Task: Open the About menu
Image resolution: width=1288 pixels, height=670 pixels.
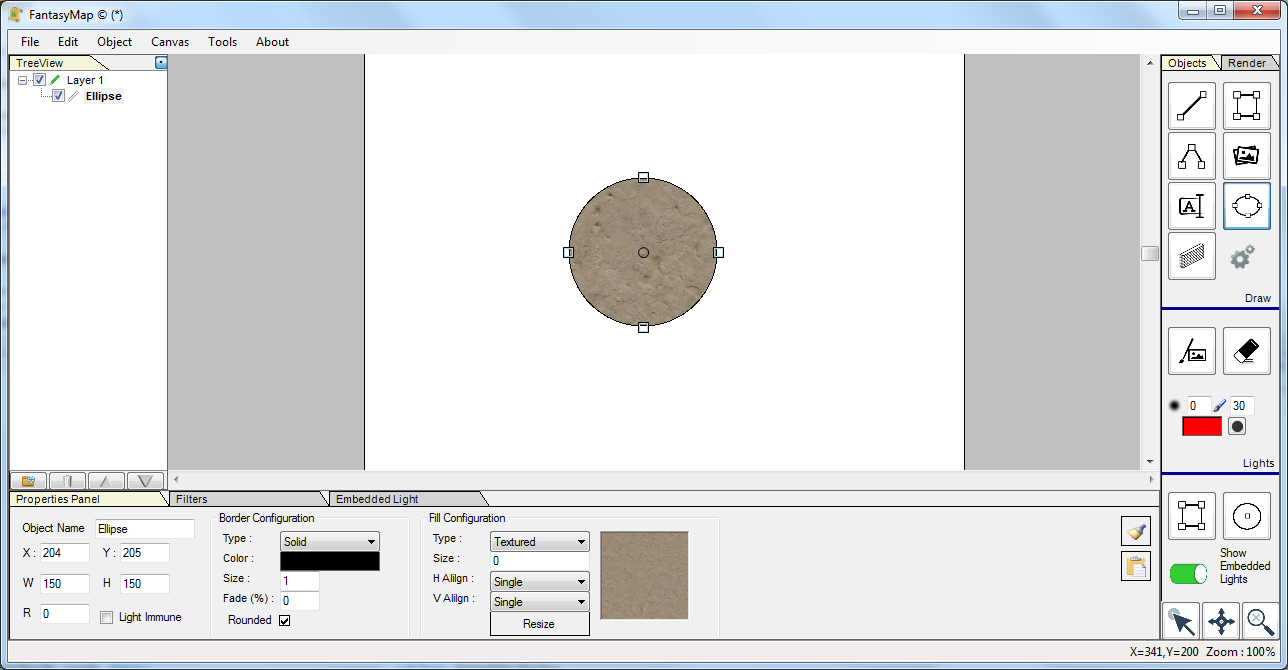Action: (x=272, y=42)
